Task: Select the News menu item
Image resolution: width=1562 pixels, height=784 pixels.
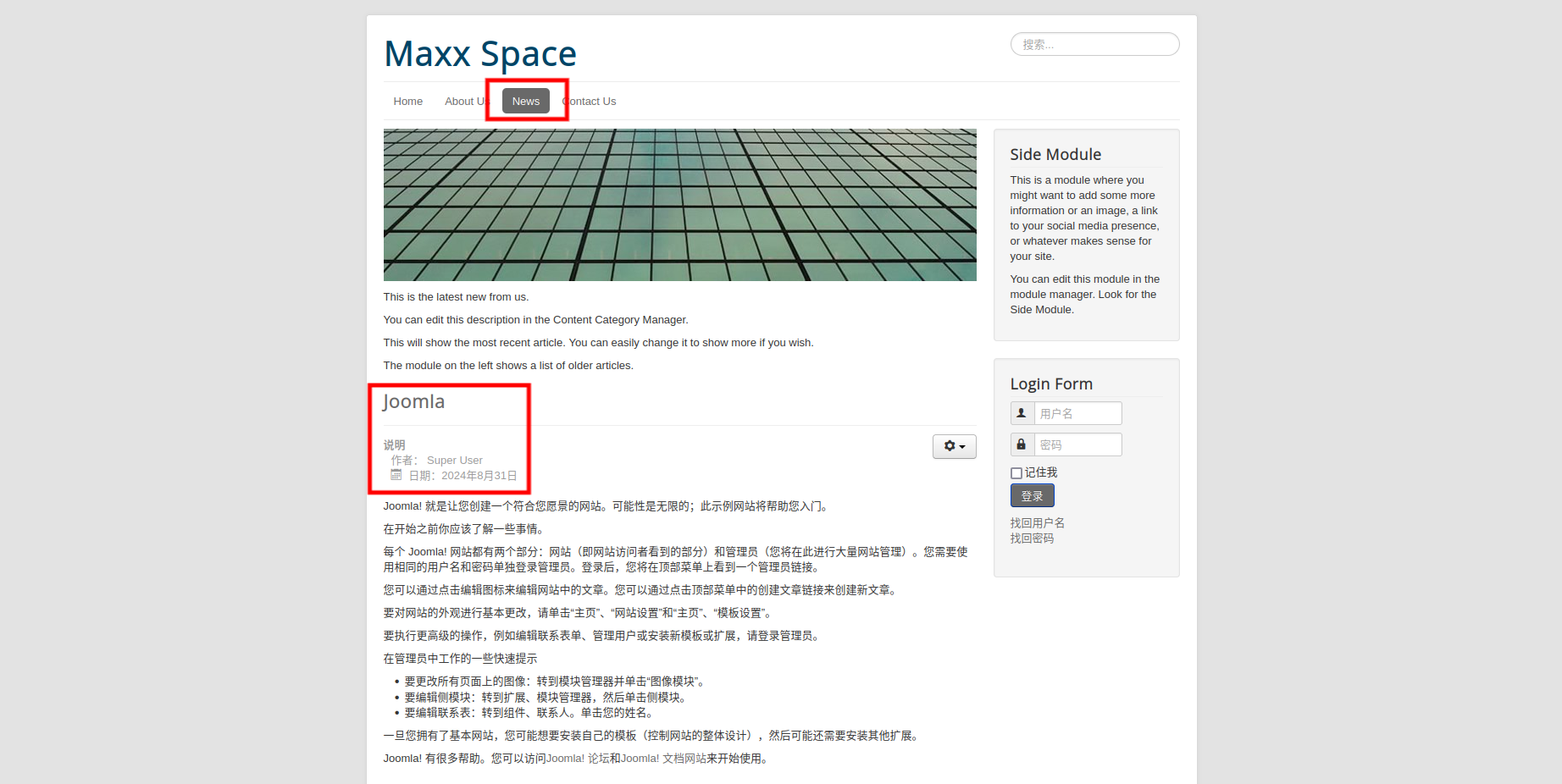Action: 525,101
